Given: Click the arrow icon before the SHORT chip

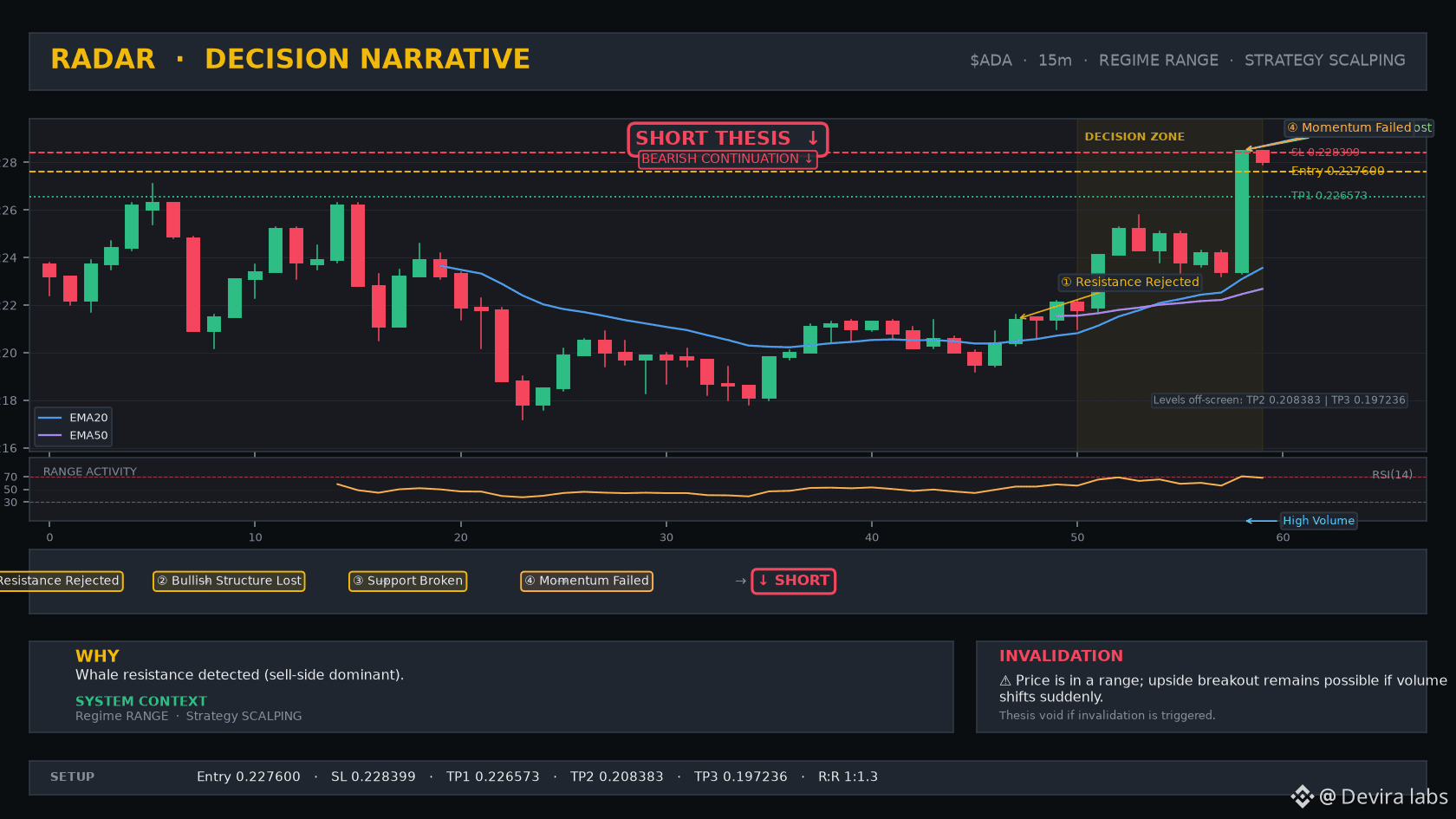Looking at the screenshot, I should [x=741, y=581].
